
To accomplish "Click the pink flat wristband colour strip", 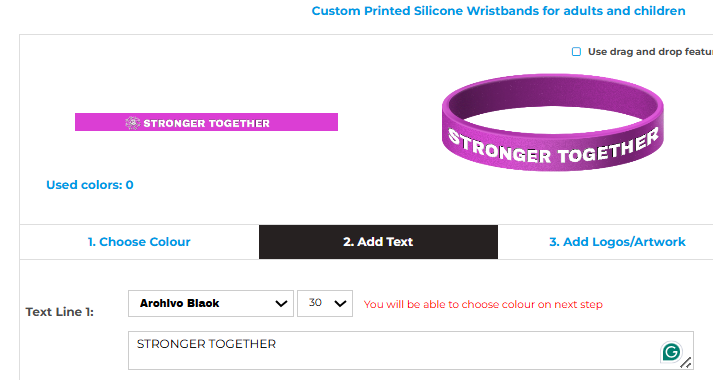I will pos(206,122).
